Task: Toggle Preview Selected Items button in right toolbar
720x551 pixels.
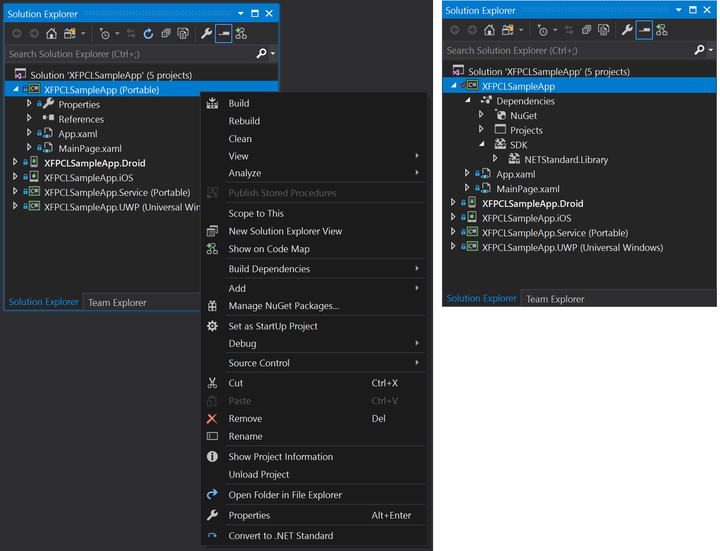Action: tap(644, 30)
